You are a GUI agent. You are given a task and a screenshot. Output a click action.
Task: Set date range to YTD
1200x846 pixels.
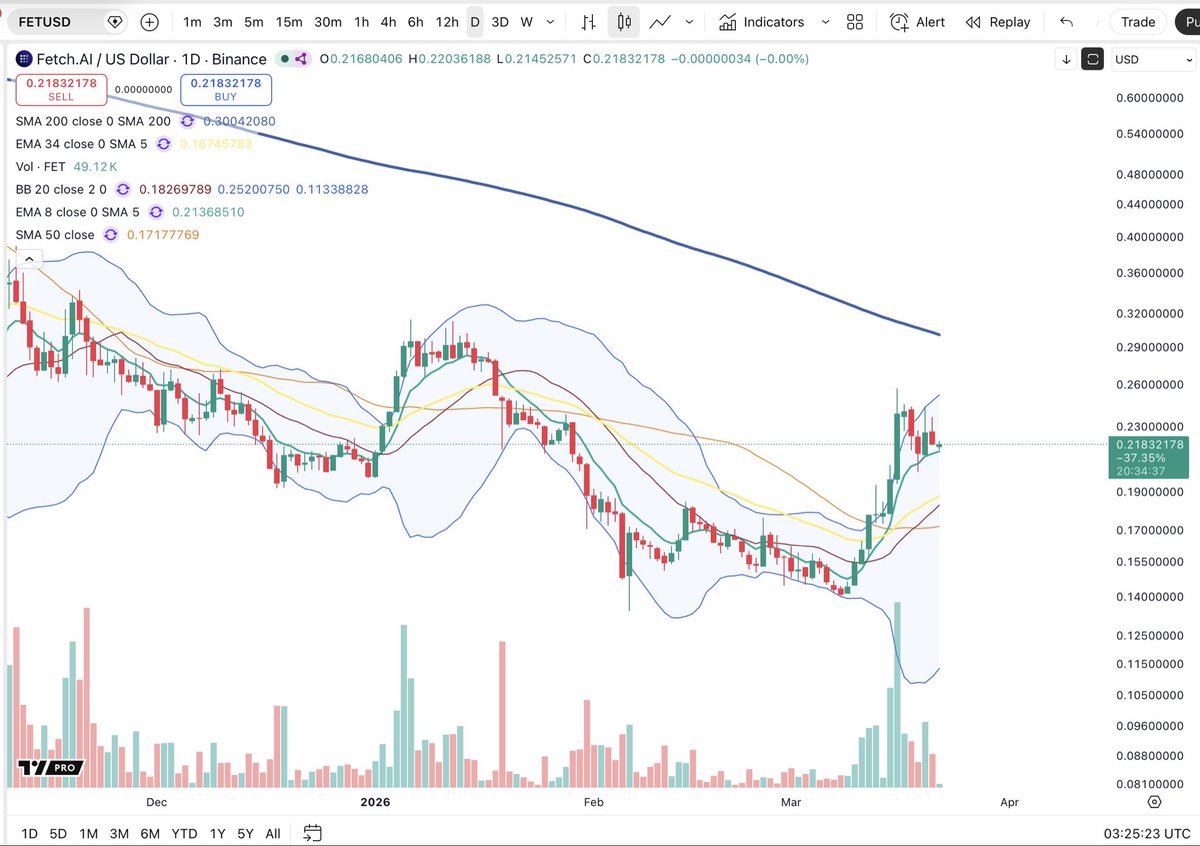[x=184, y=833]
